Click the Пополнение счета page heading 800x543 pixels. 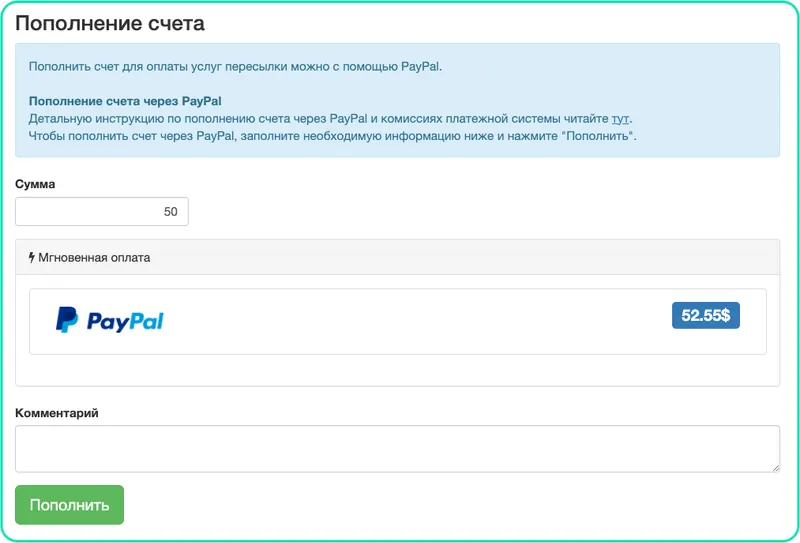110,23
